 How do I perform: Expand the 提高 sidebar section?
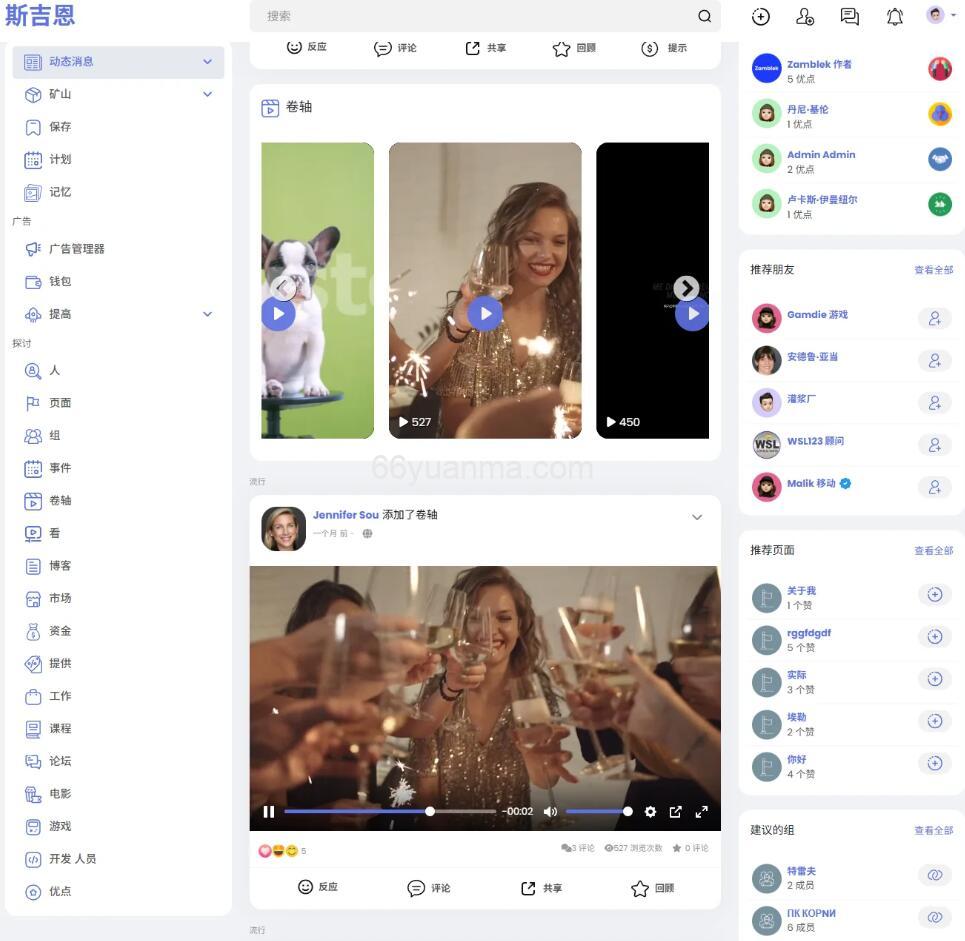tap(207, 313)
